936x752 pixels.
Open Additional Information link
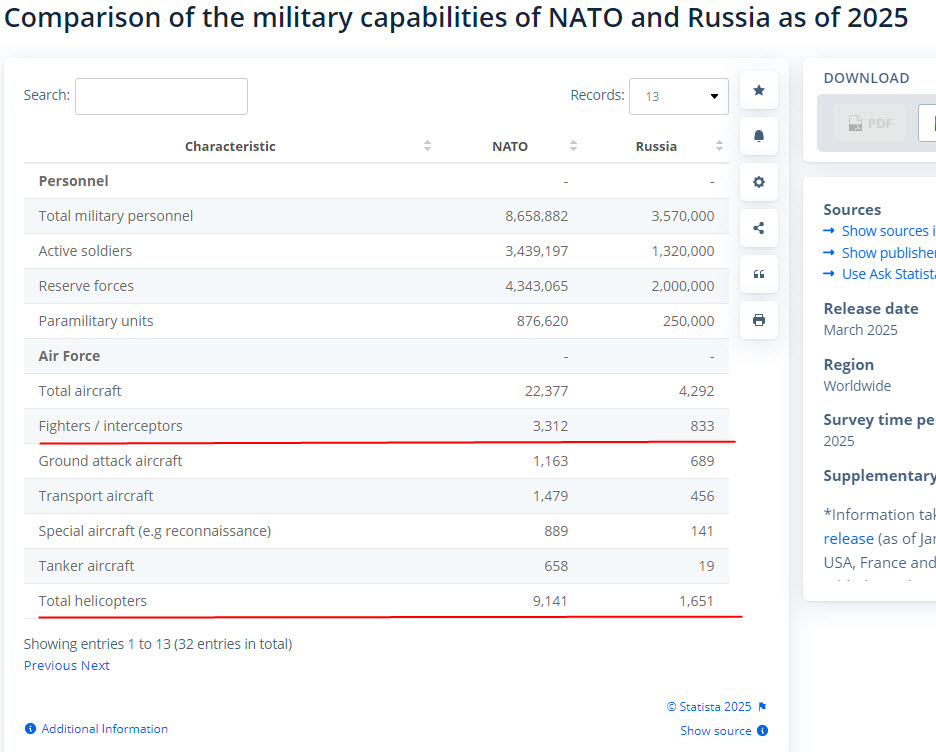pos(104,729)
